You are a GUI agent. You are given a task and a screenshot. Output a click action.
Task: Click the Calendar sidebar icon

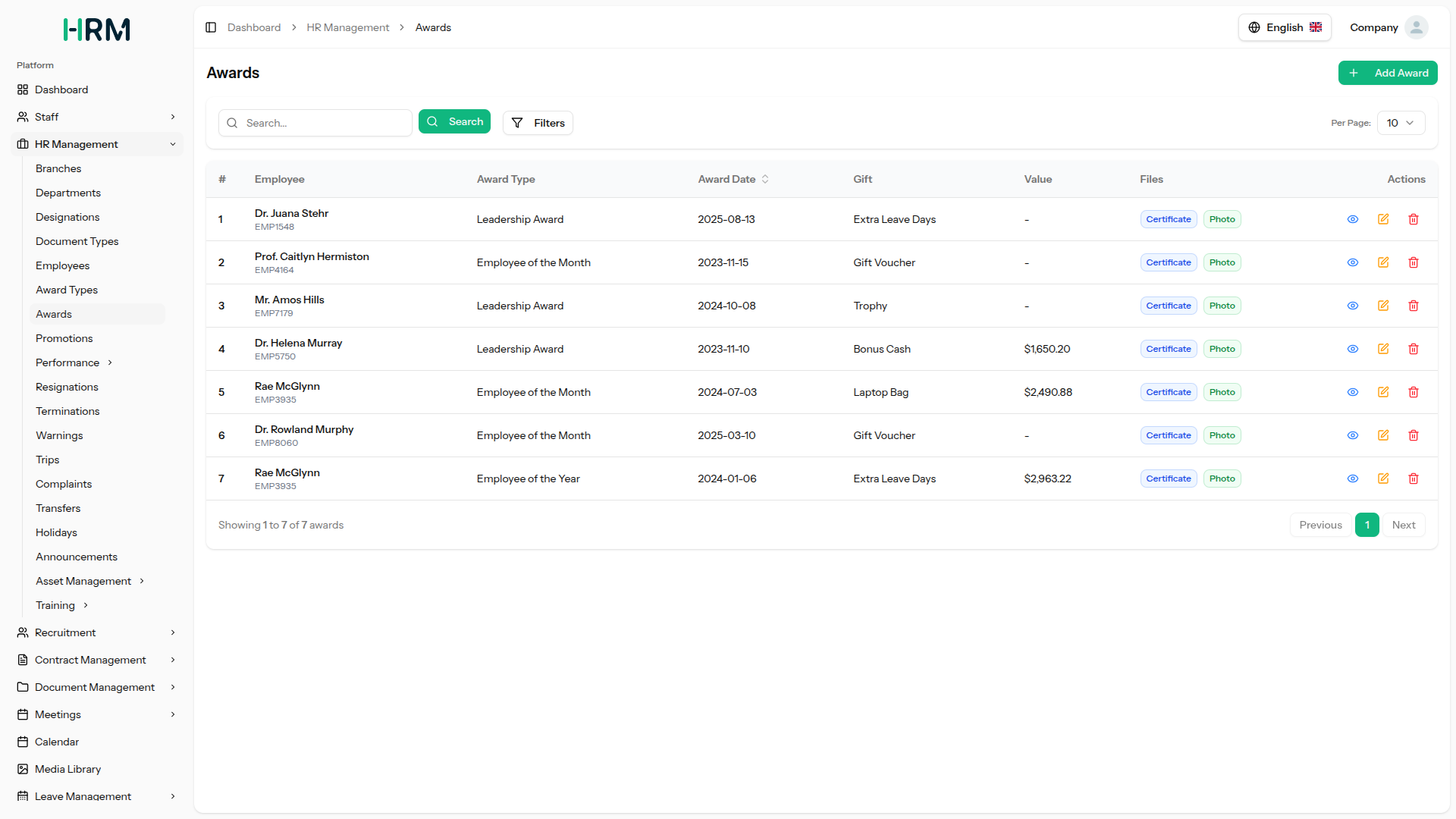coord(23,742)
